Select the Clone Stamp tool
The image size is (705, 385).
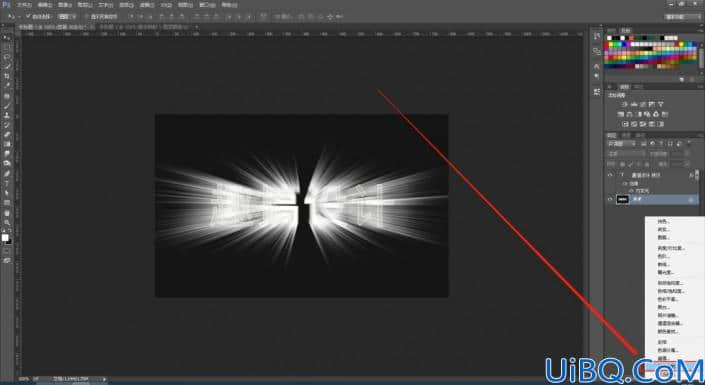point(6,115)
